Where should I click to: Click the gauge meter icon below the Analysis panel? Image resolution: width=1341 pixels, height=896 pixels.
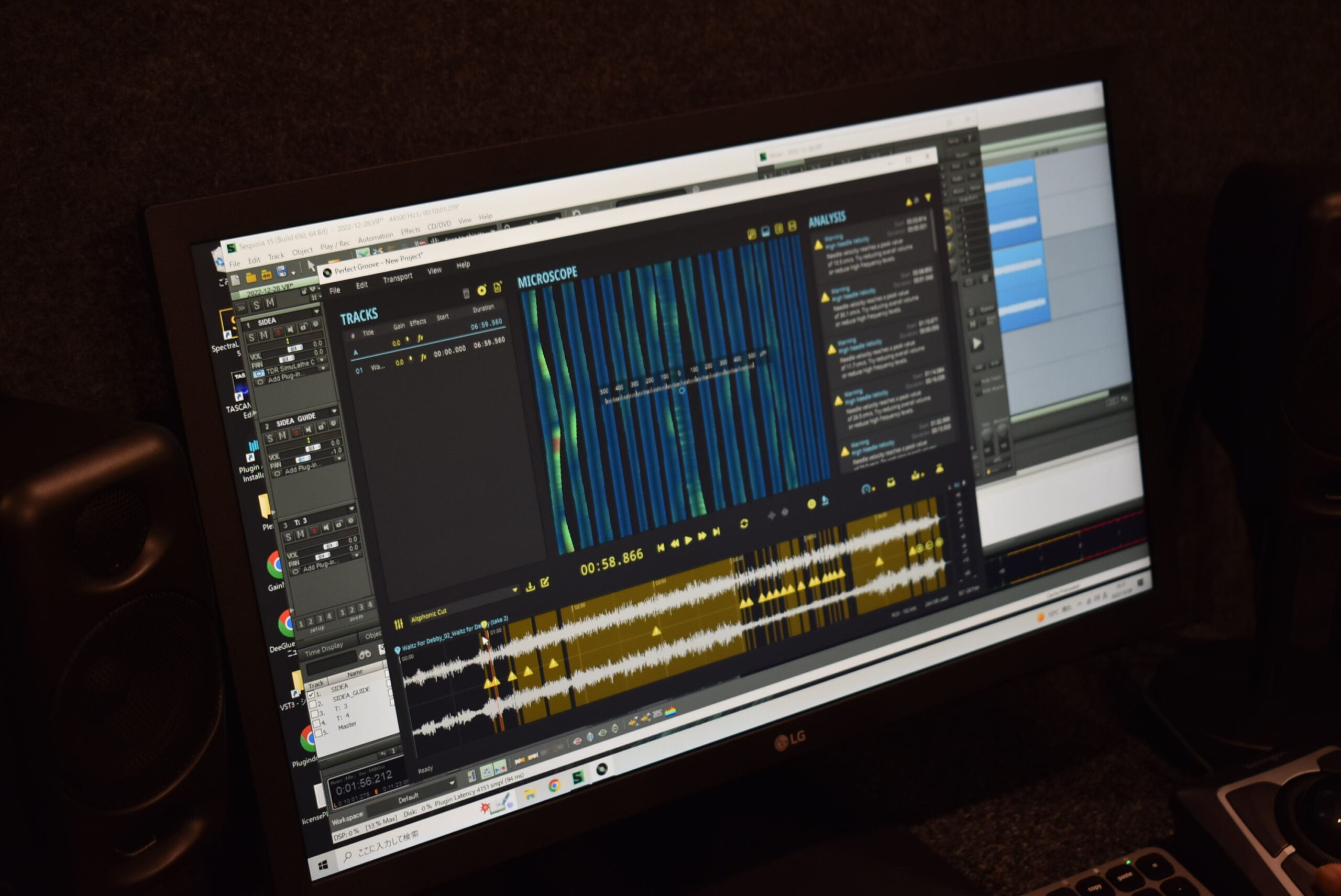click(x=866, y=489)
